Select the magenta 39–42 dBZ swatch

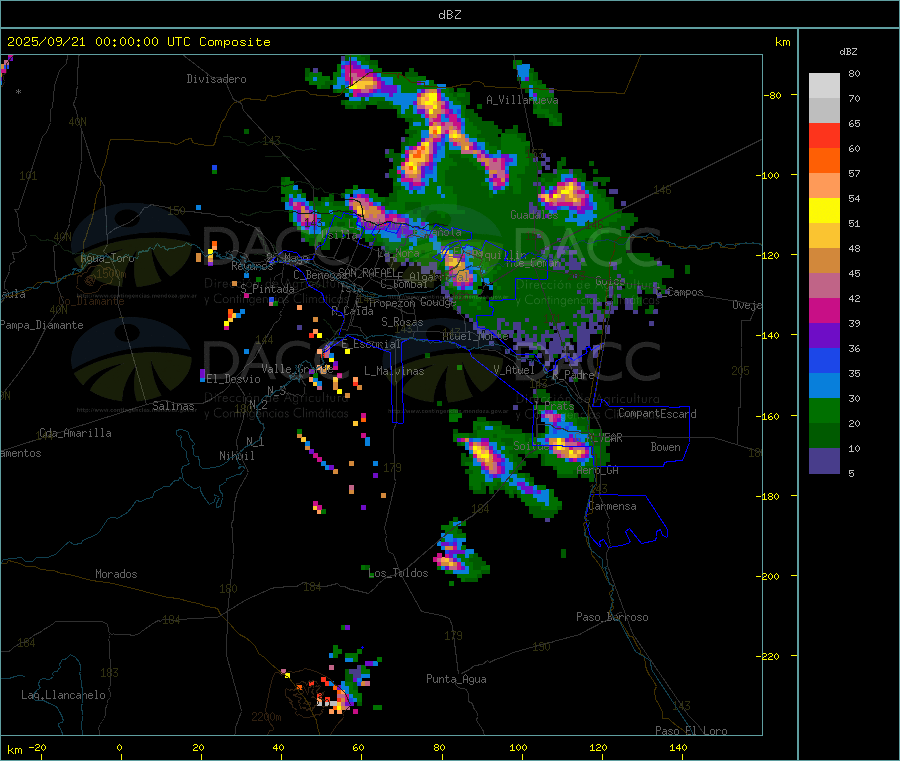824,310
